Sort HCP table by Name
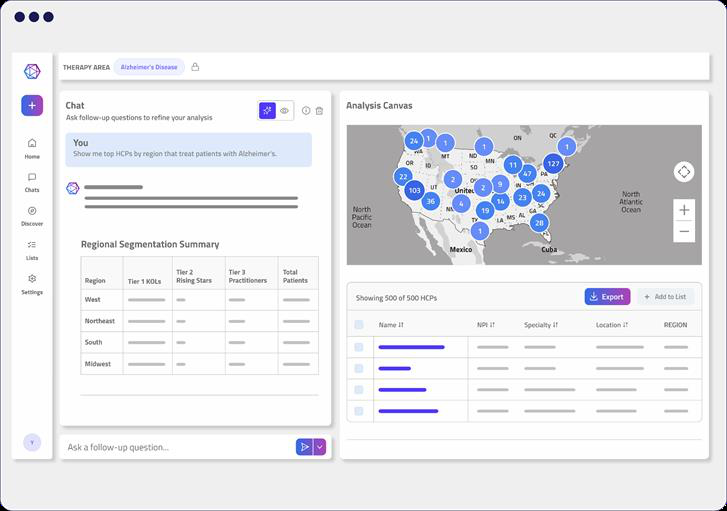 [391, 325]
